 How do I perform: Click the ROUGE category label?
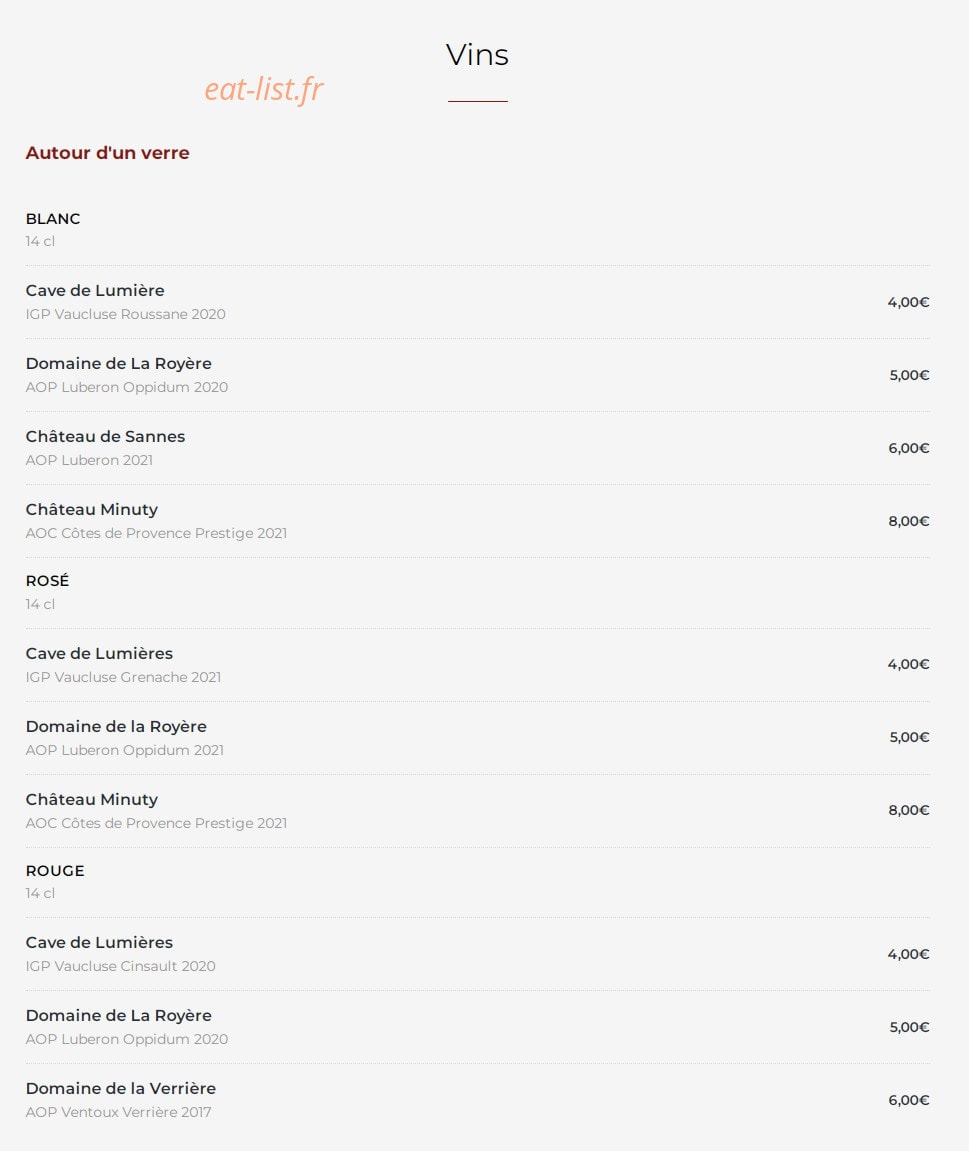(55, 871)
